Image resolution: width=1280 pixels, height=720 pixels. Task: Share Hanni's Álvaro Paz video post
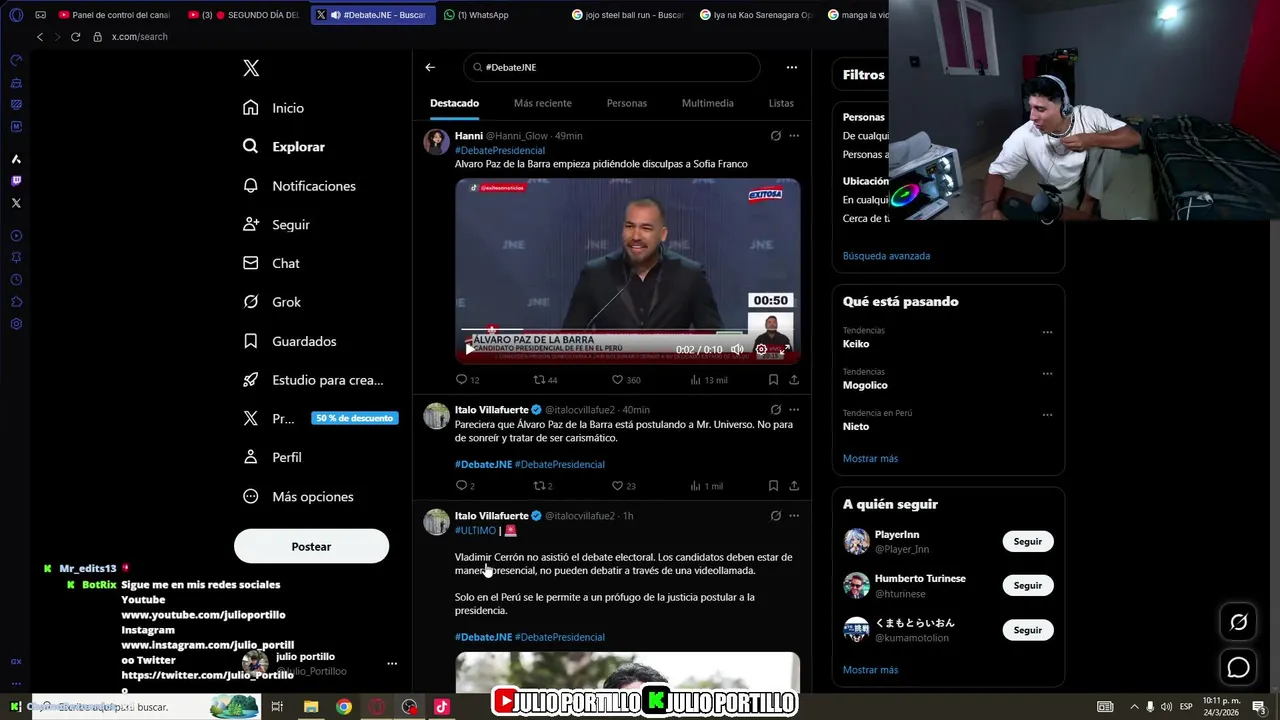[794, 380]
